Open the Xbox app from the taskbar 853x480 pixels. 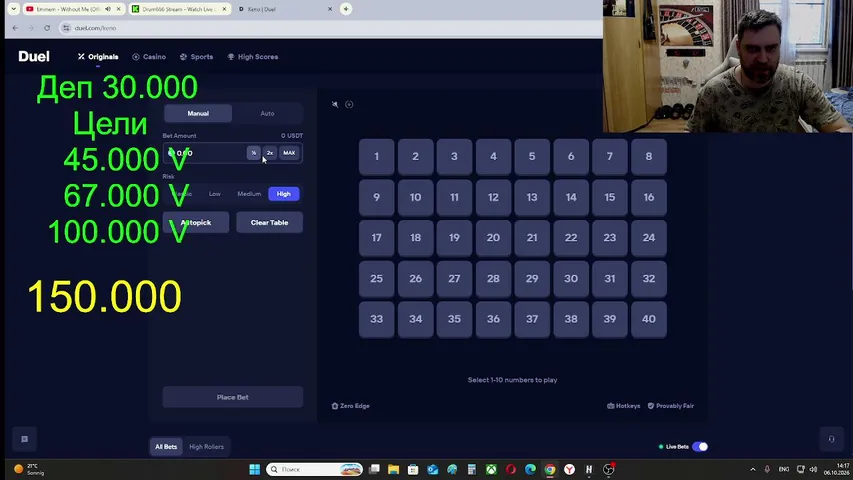click(491, 469)
